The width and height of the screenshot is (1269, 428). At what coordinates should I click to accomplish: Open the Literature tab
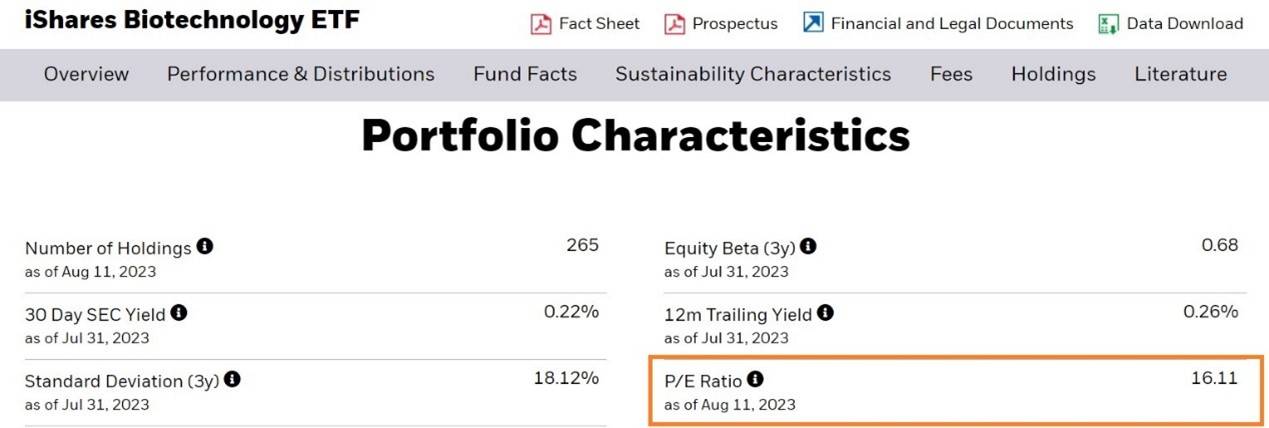[x=1180, y=74]
